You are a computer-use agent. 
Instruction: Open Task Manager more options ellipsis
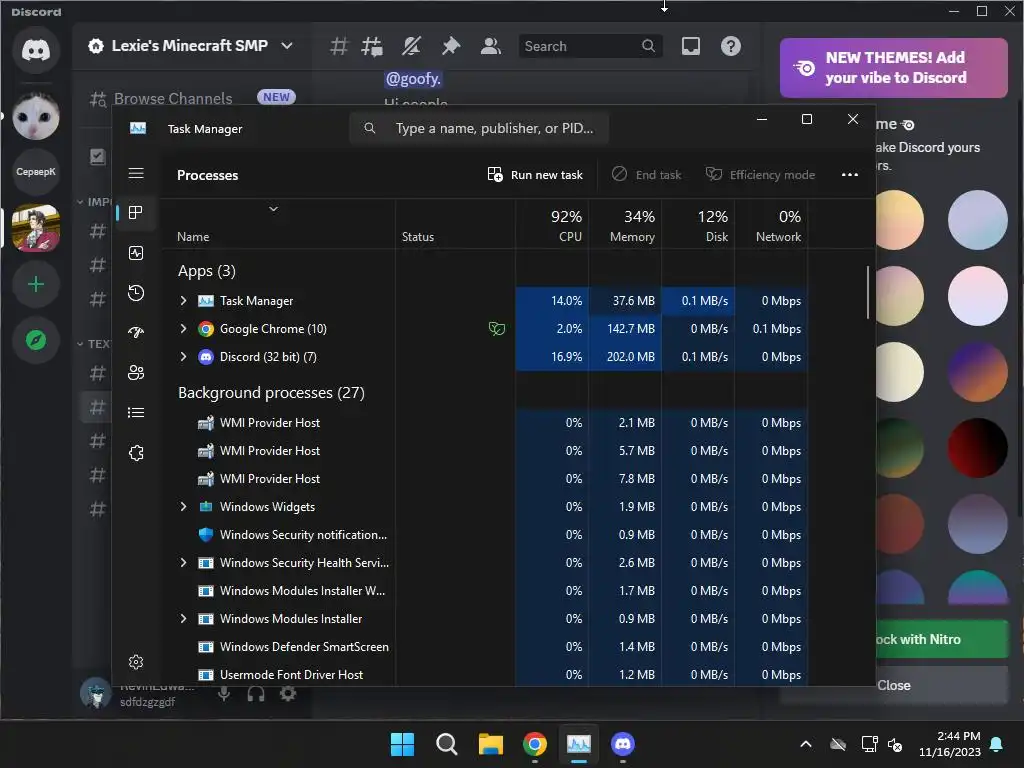pos(850,174)
